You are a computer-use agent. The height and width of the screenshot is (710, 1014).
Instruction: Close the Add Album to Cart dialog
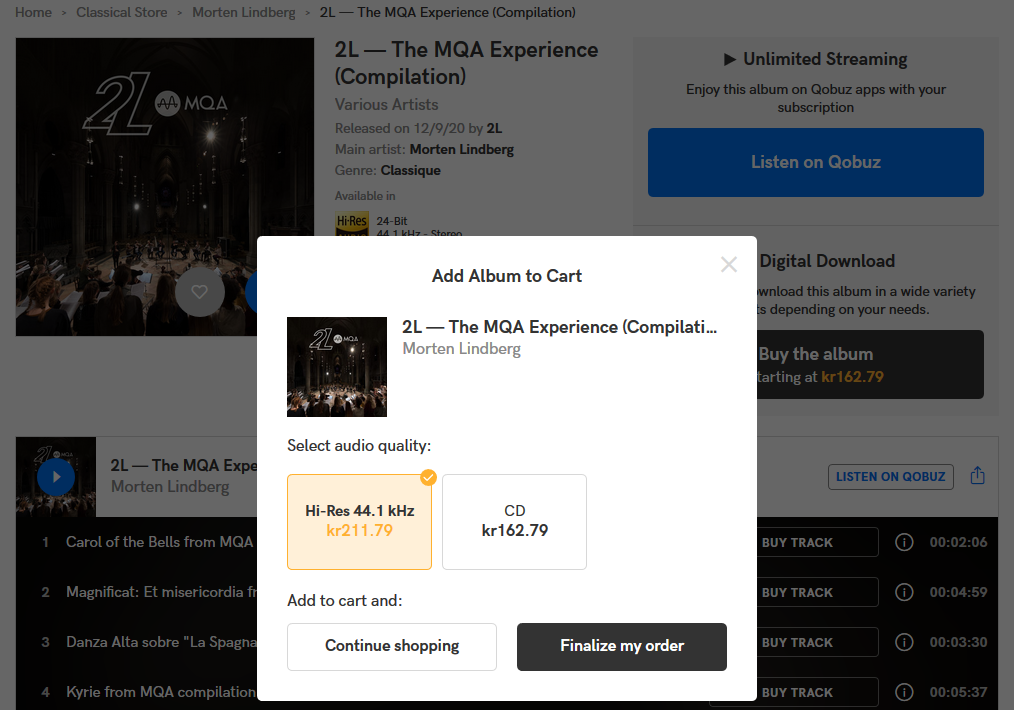point(729,264)
